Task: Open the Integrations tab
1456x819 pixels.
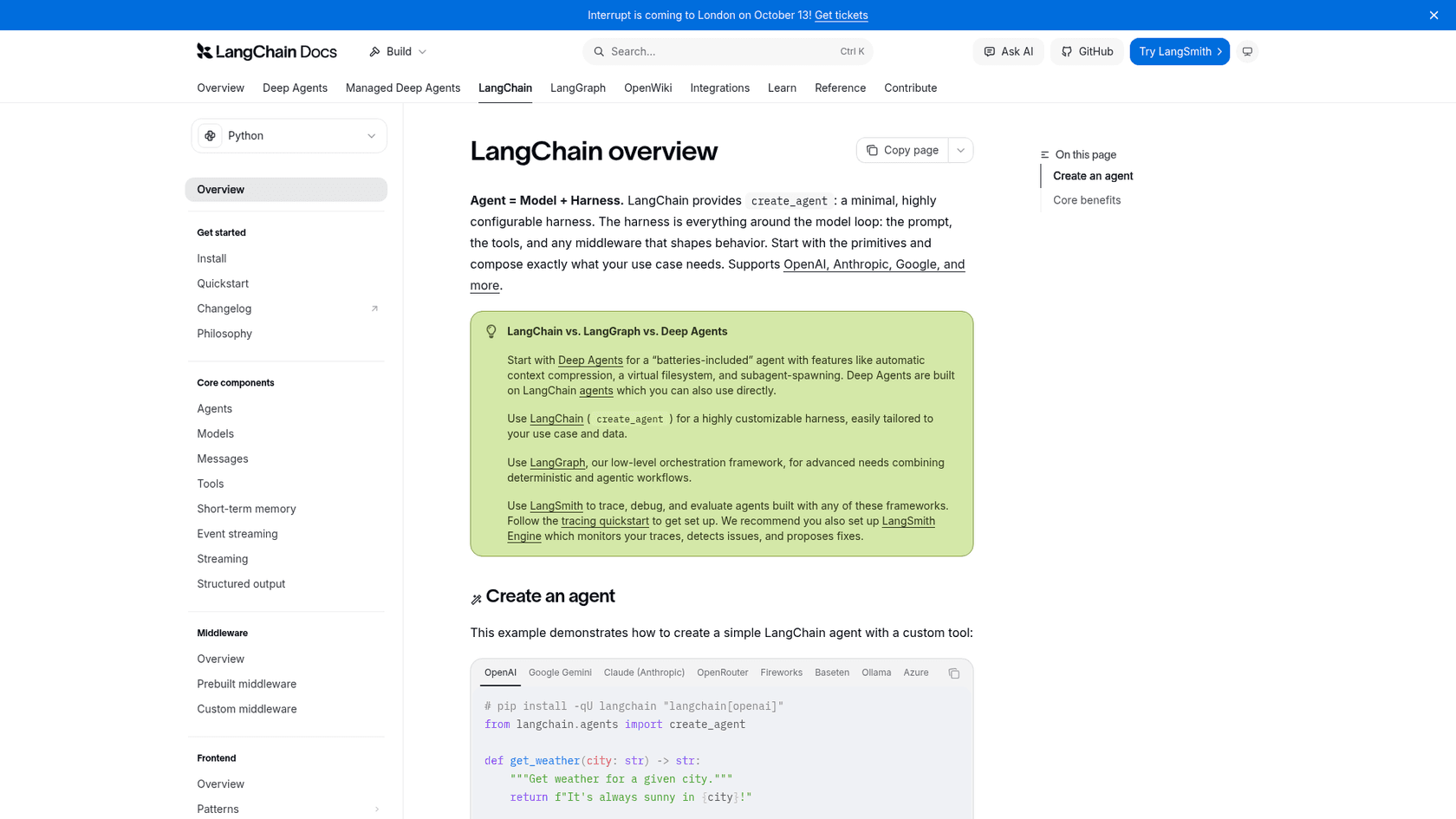Action: coord(719,88)
